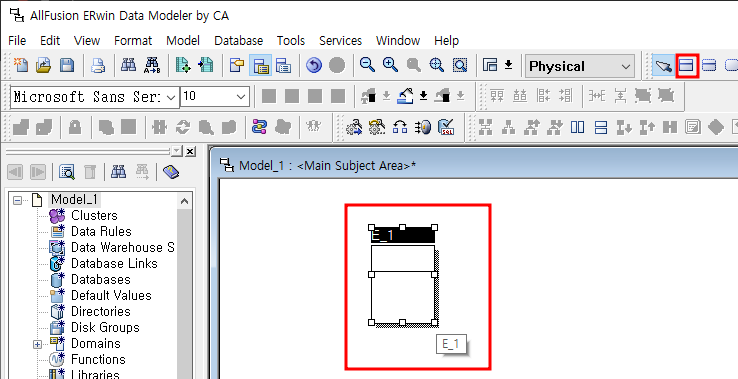
Task: Select the View tool with dashed outline
Action: coord(708,65)
